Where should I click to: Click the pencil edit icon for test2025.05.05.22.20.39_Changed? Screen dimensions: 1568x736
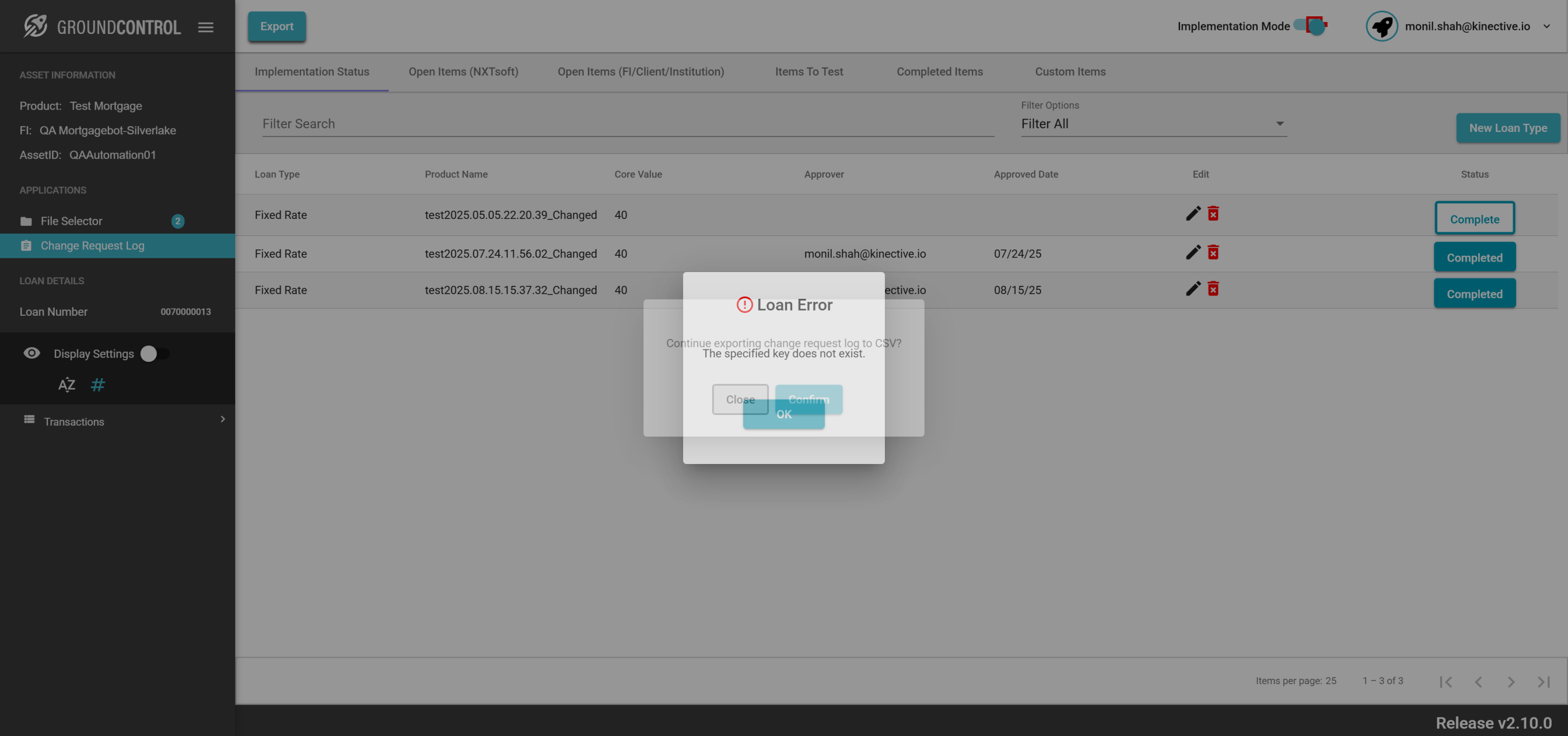pos(1193,214)
